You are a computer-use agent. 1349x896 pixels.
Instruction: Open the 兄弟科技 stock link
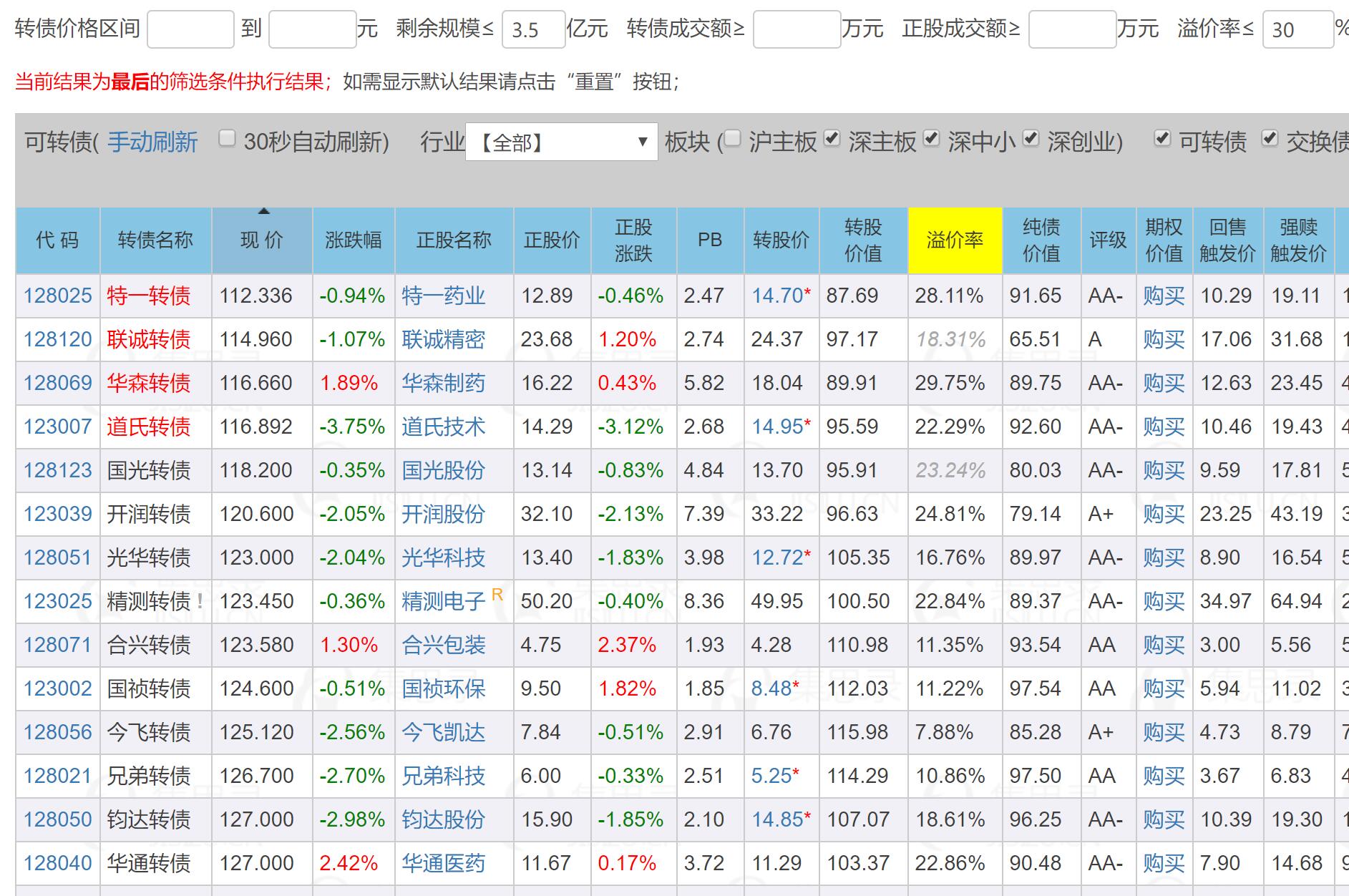(x=444, y=776)
